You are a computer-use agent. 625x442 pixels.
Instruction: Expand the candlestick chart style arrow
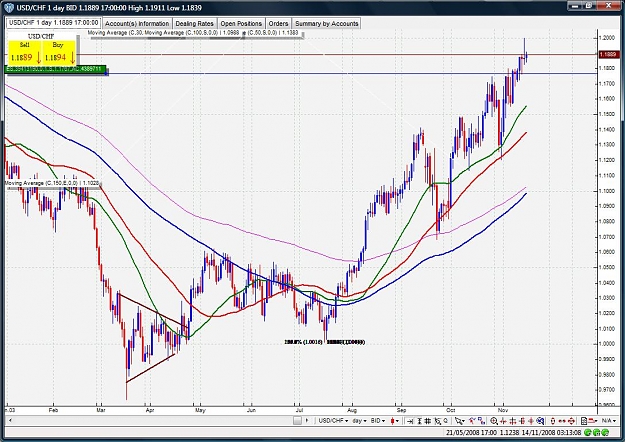(398, 421)
